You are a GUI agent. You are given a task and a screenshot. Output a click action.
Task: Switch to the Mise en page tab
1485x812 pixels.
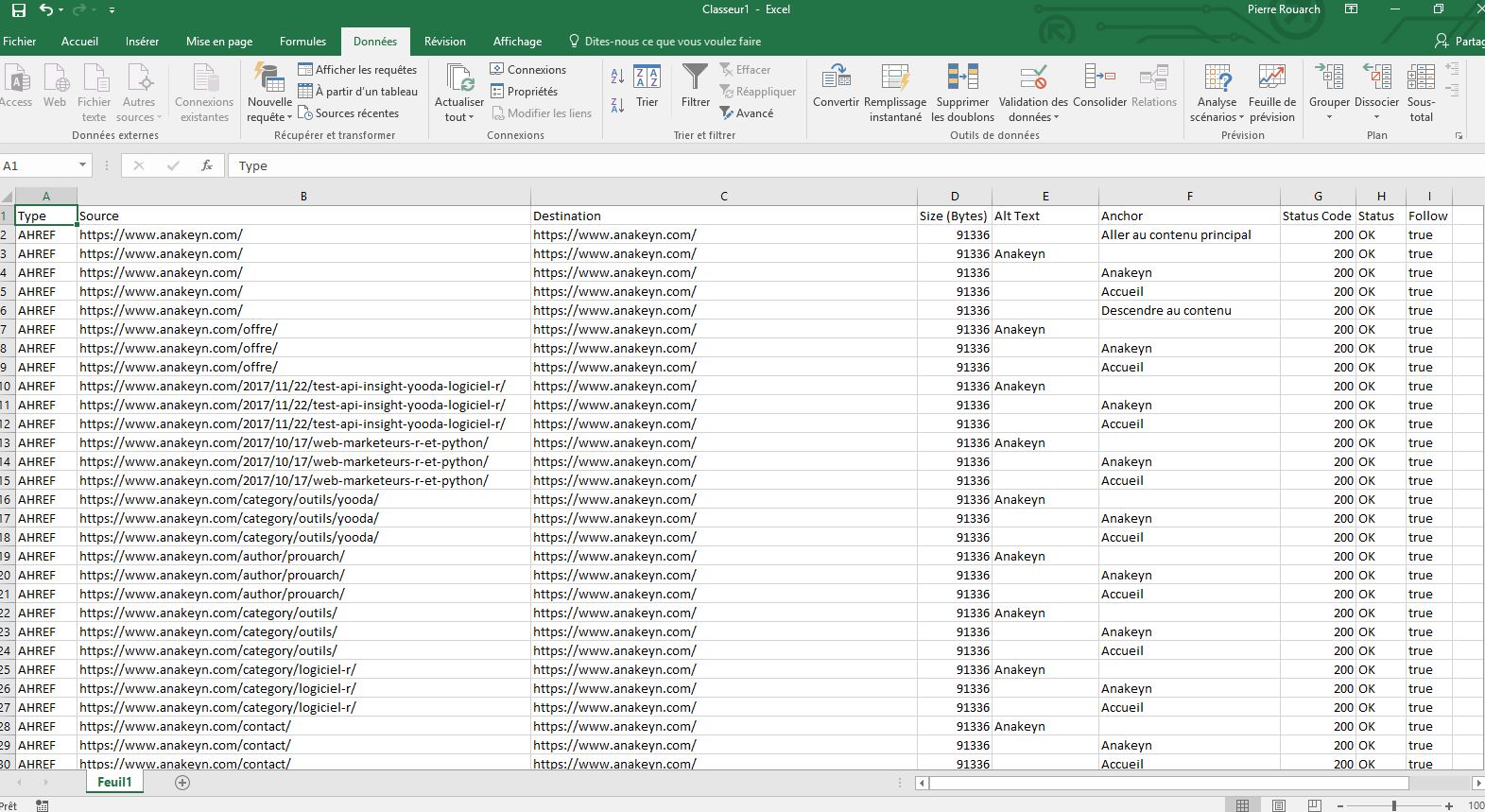(x=219, y=42)
